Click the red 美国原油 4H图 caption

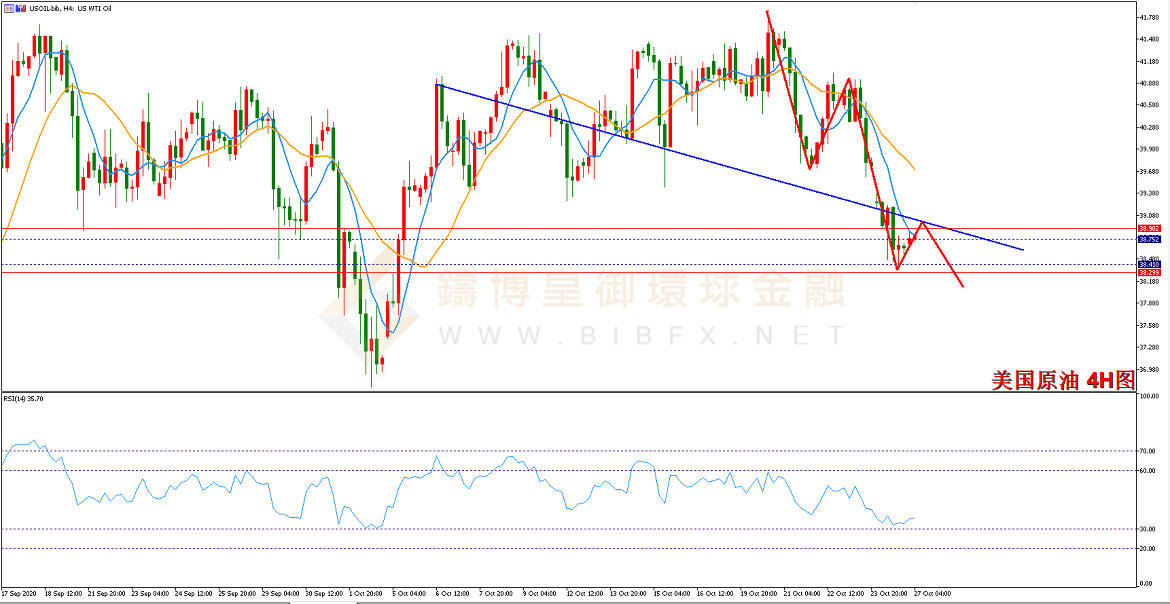point(1063,380)
